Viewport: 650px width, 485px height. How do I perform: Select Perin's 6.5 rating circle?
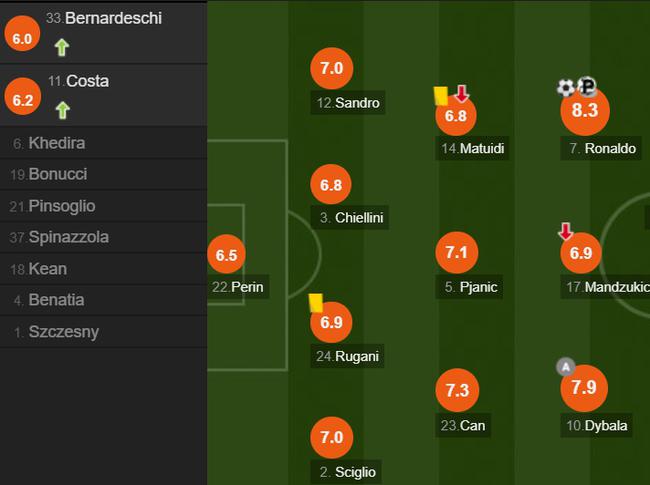[226, 254]
